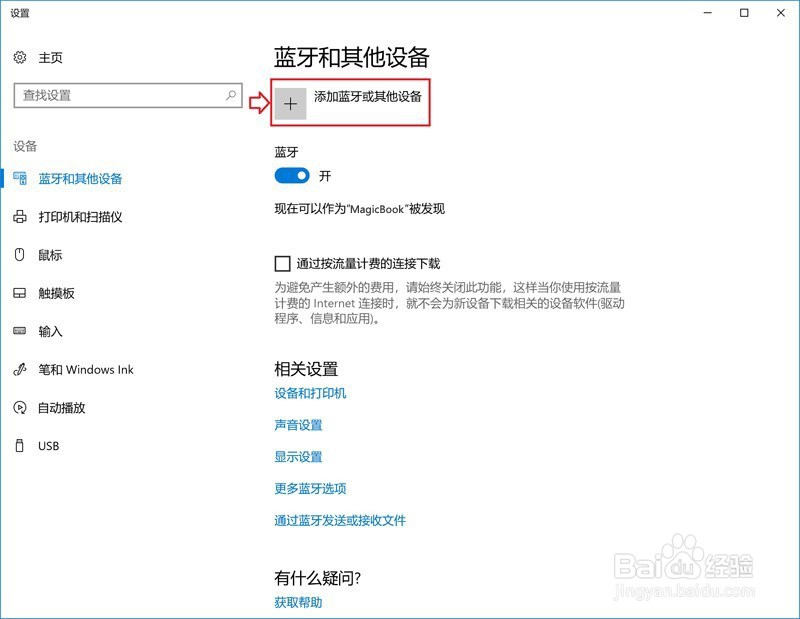Click inside the 查找设置 search field

120,96
